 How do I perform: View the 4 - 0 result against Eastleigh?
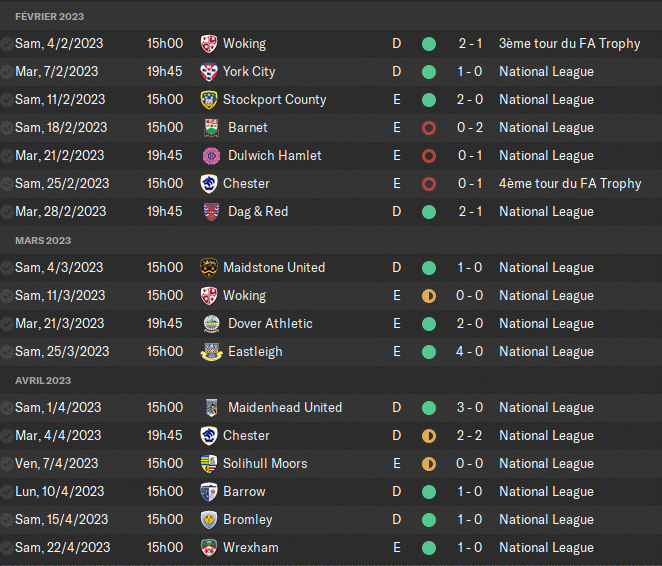(470, 352)
